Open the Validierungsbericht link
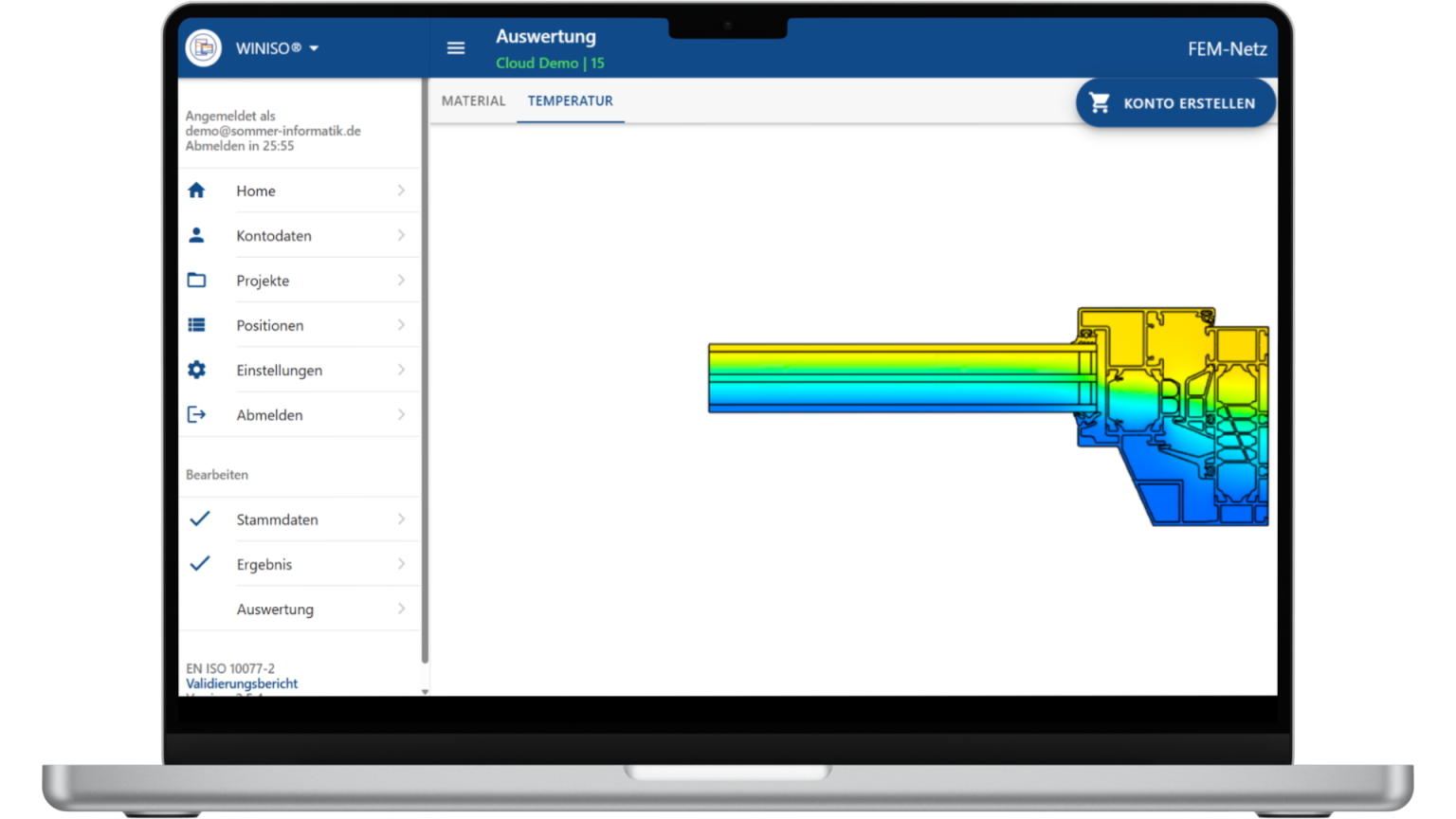The image size is (1456, 819). click(x=242, y=683)
